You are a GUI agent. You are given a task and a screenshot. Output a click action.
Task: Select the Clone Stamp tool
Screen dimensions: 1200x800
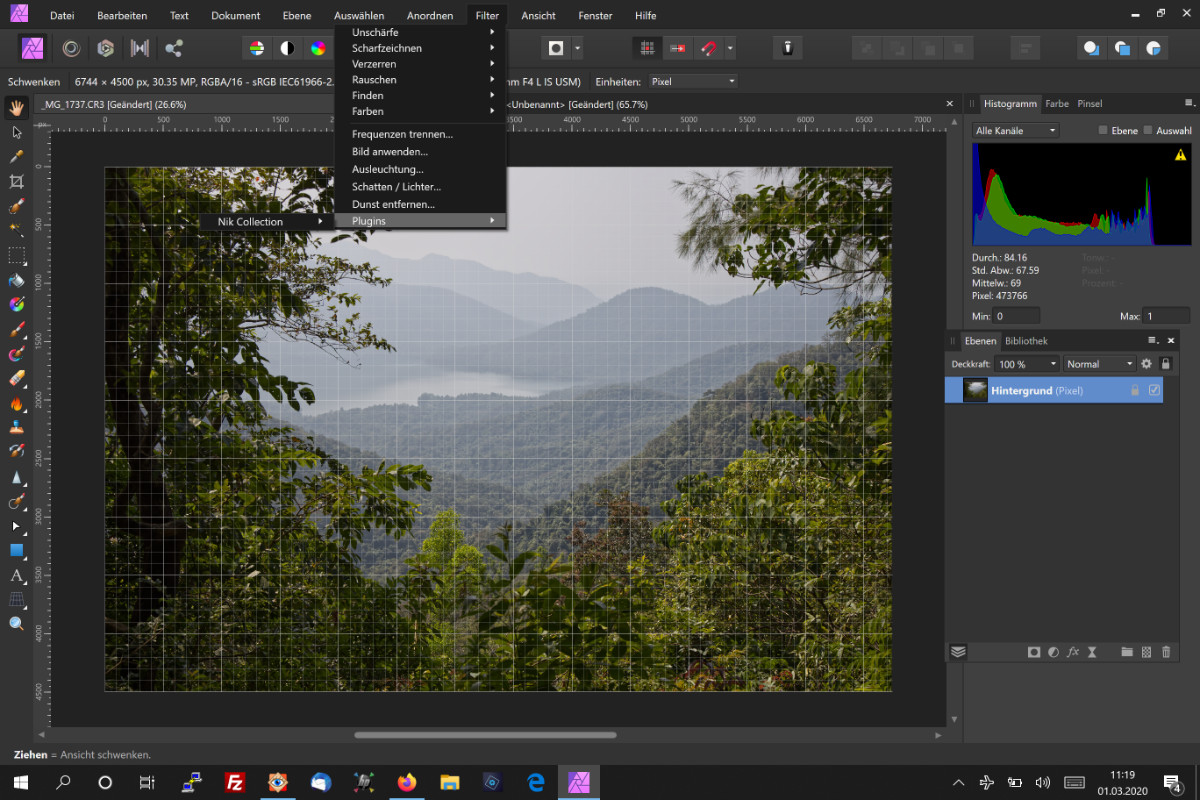[16, 427]
